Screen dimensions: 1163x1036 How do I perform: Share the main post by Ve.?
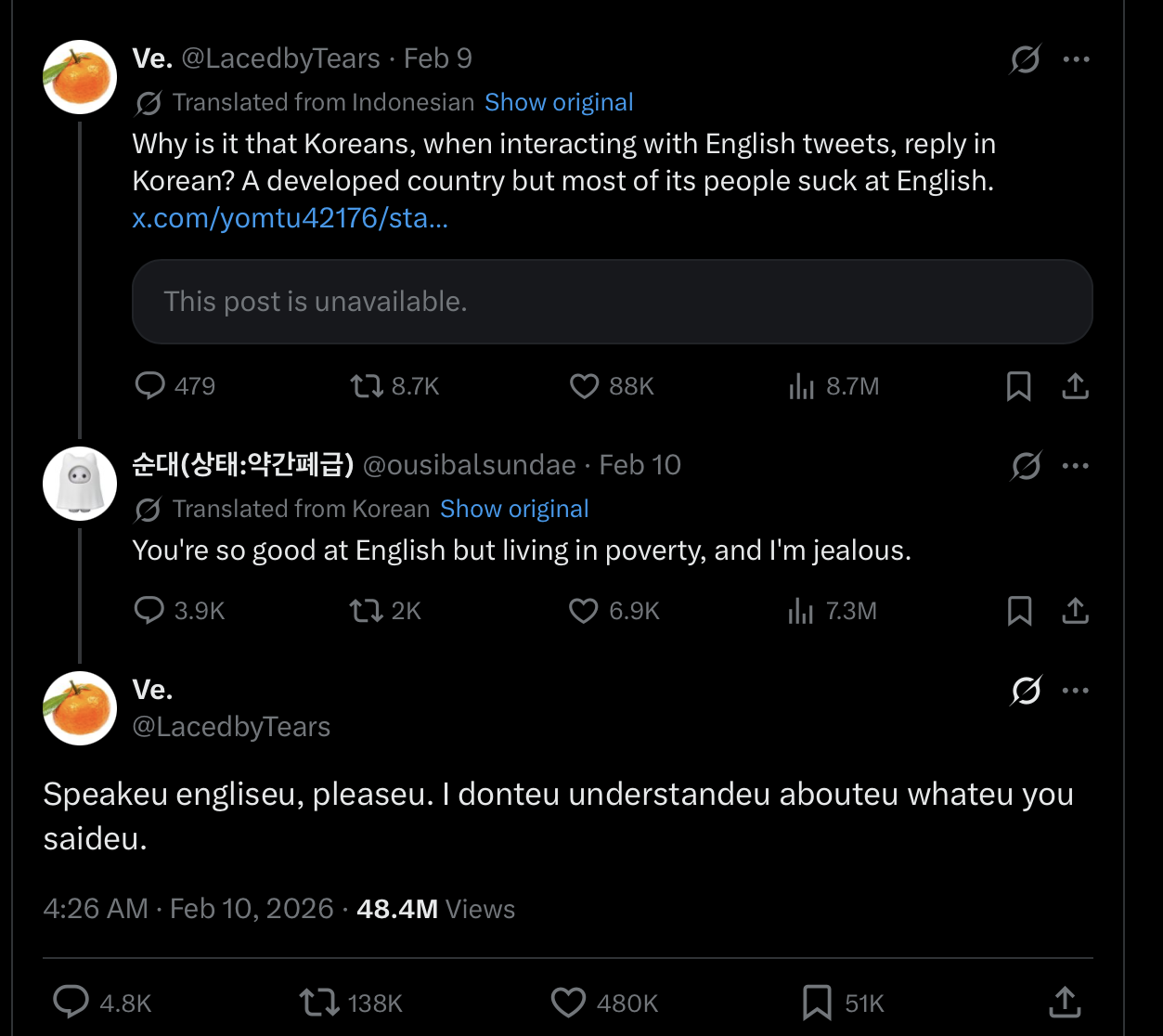tap(1065, 1003)
